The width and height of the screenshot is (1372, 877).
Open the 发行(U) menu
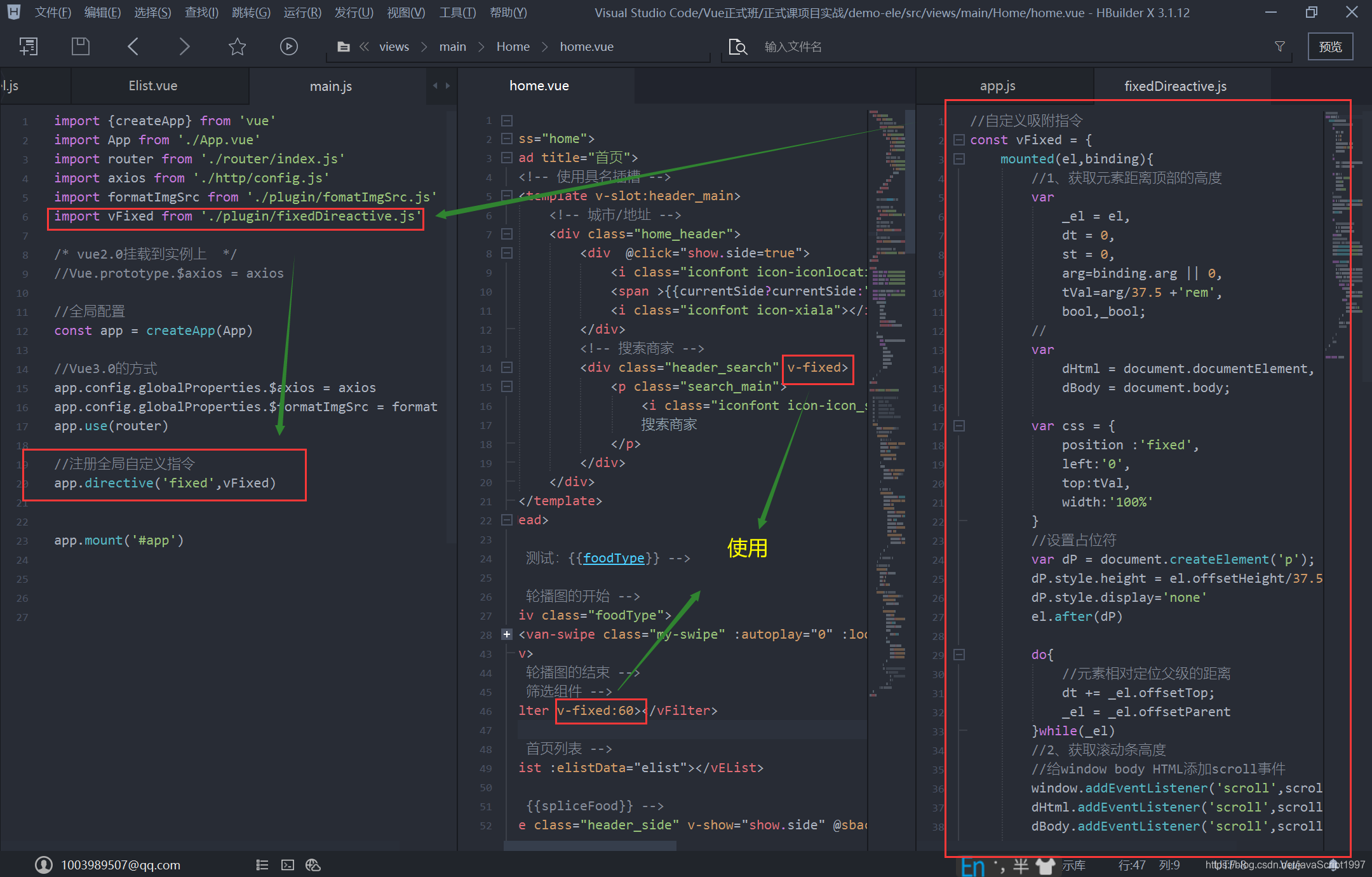click(354, 13)
